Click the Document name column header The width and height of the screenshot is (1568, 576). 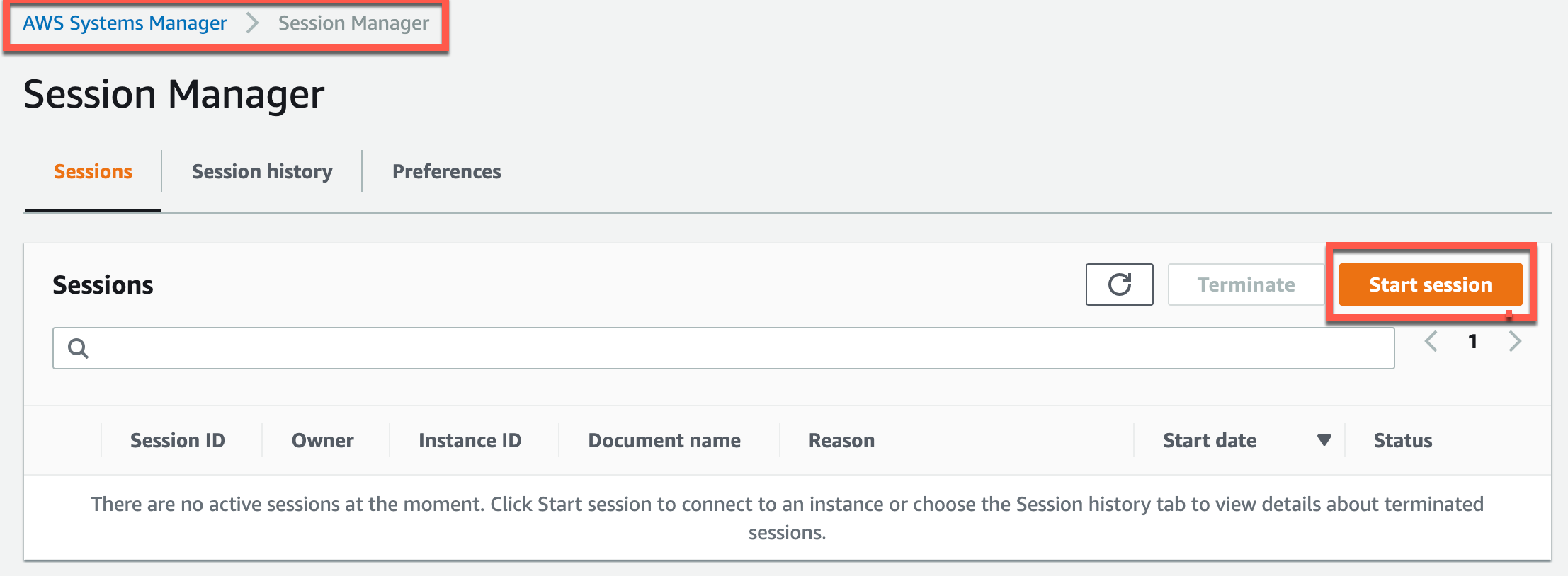coord(664,440)
